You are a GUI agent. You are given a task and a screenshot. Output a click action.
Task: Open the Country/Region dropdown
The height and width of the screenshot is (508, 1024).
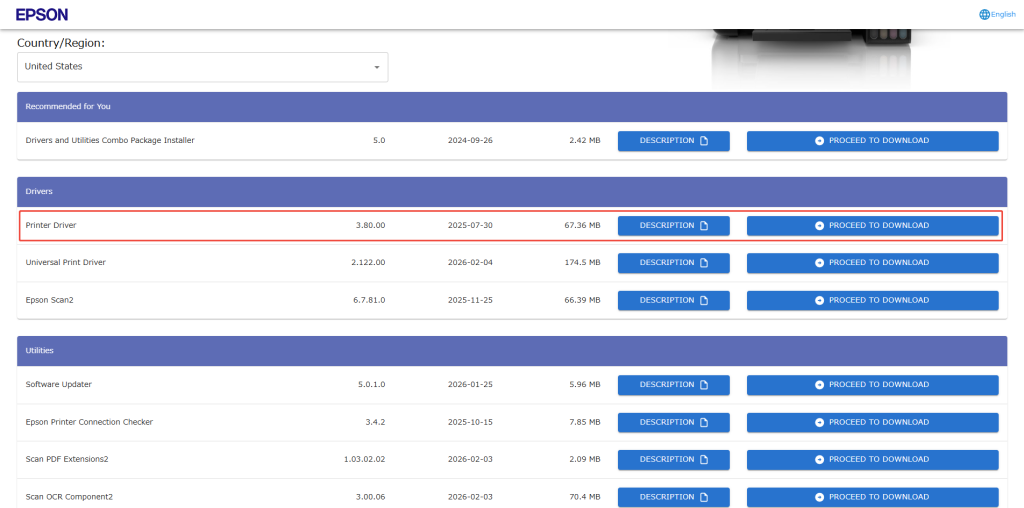coord(202,67)
